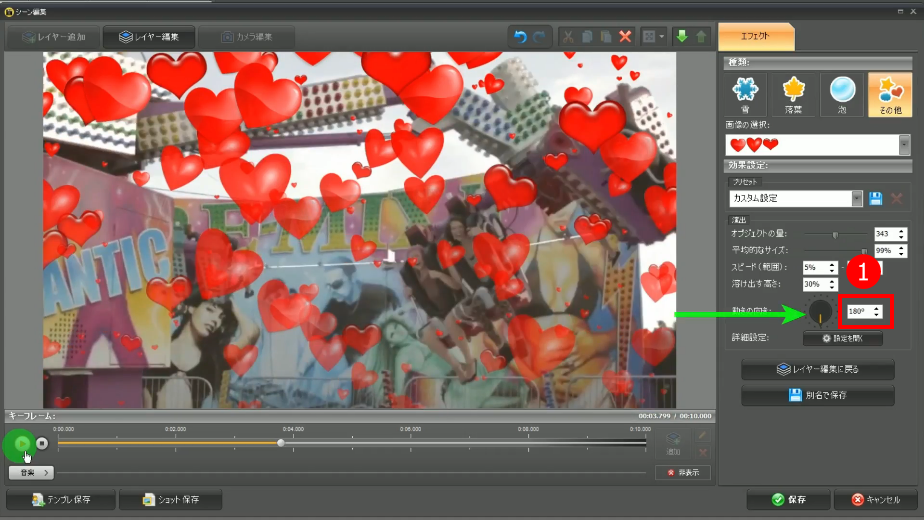Select the falling leaves effect type
The image size is (924, 520).
pyautogui.click(x=794, y=94)
